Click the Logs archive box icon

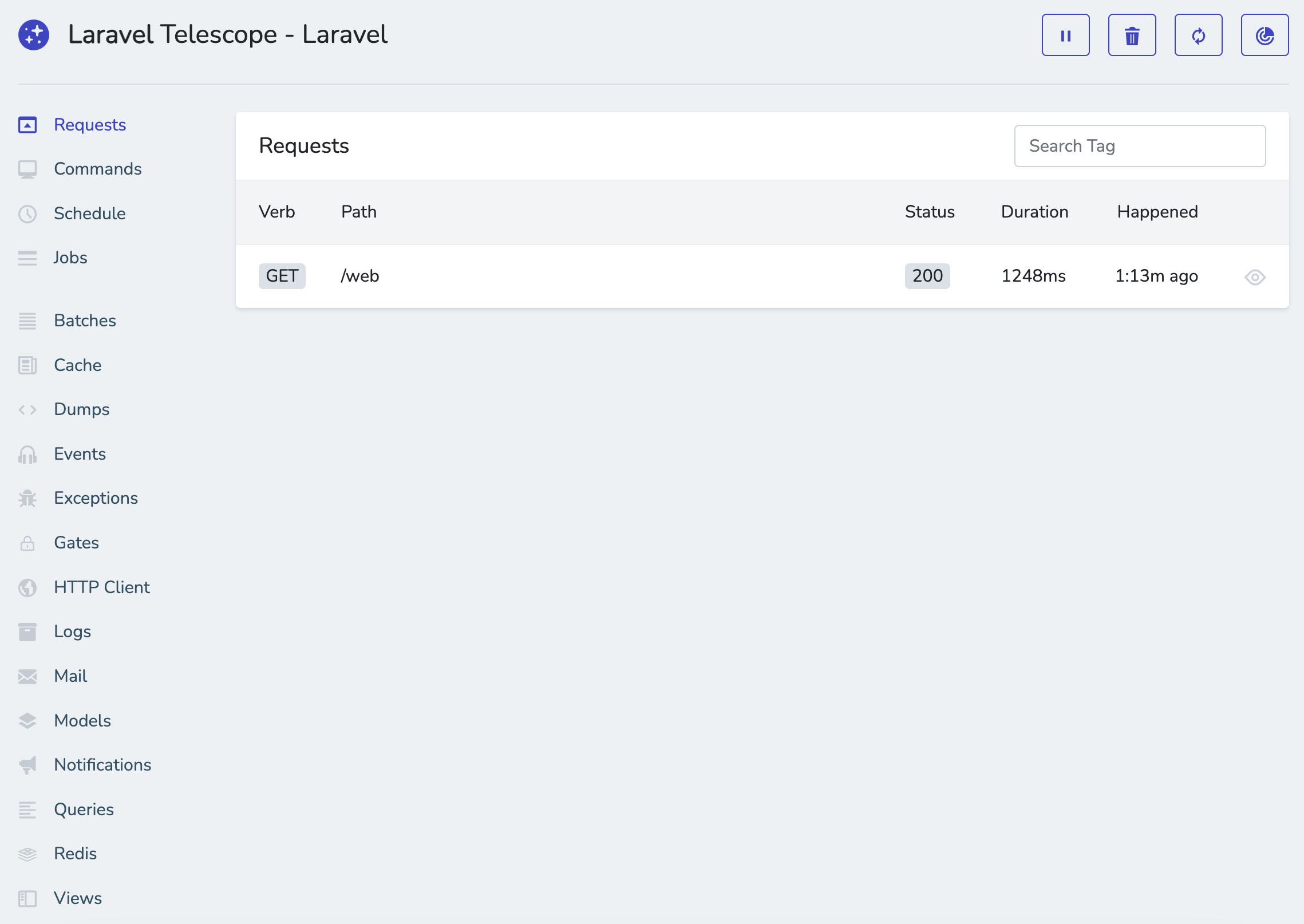[27, 631]
